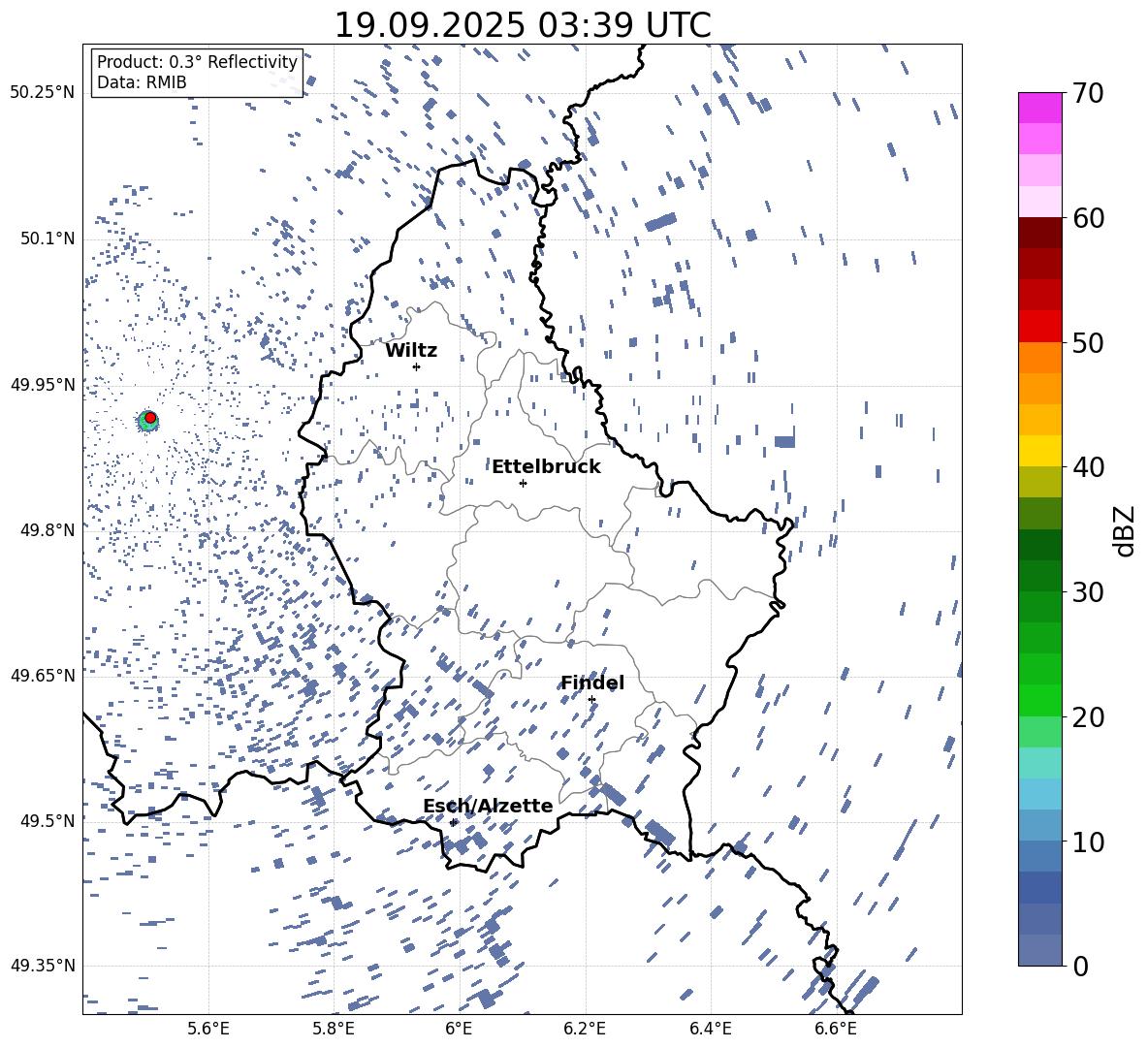Click the colorbar tick label 0

(x=1080, y=966)
